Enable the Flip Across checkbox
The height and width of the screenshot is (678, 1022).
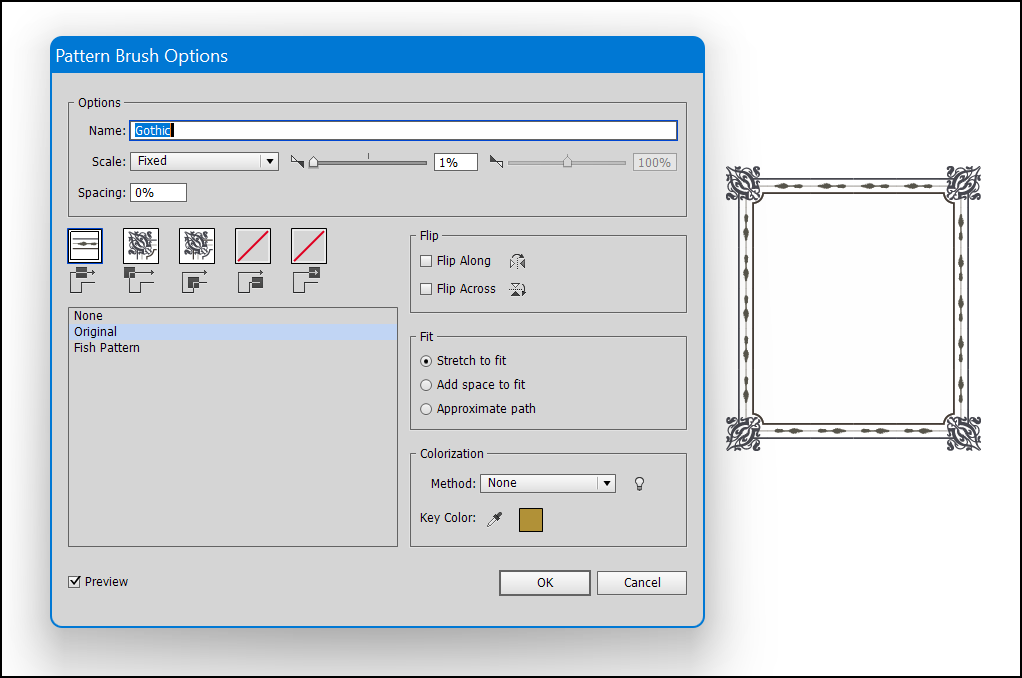427,289
